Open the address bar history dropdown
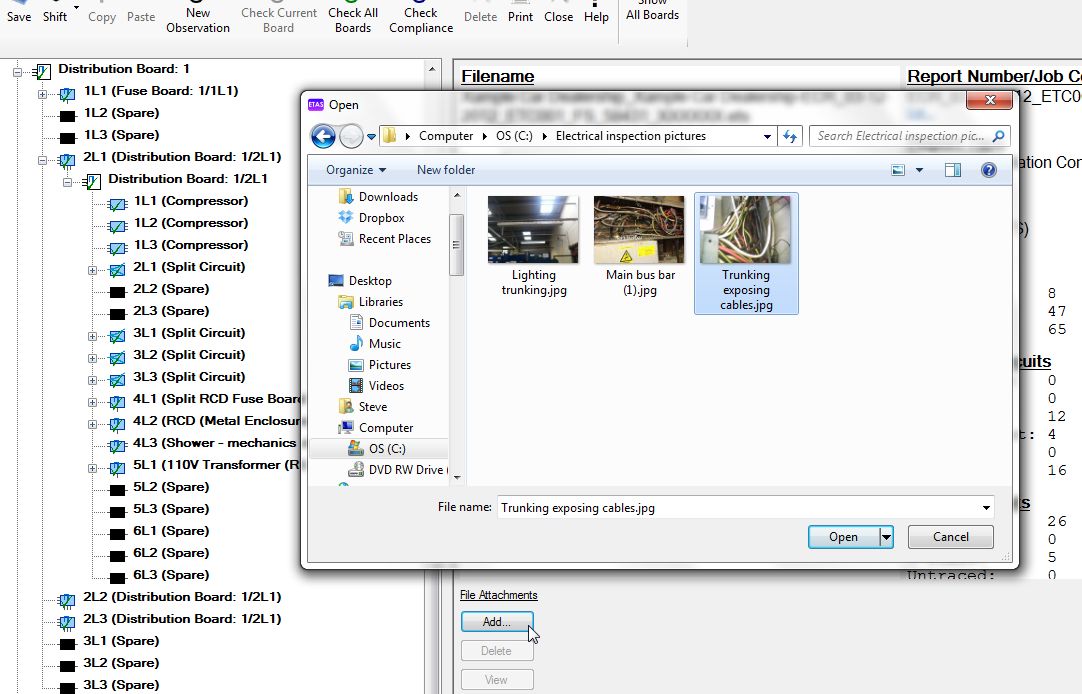 [x=767, y=137]
